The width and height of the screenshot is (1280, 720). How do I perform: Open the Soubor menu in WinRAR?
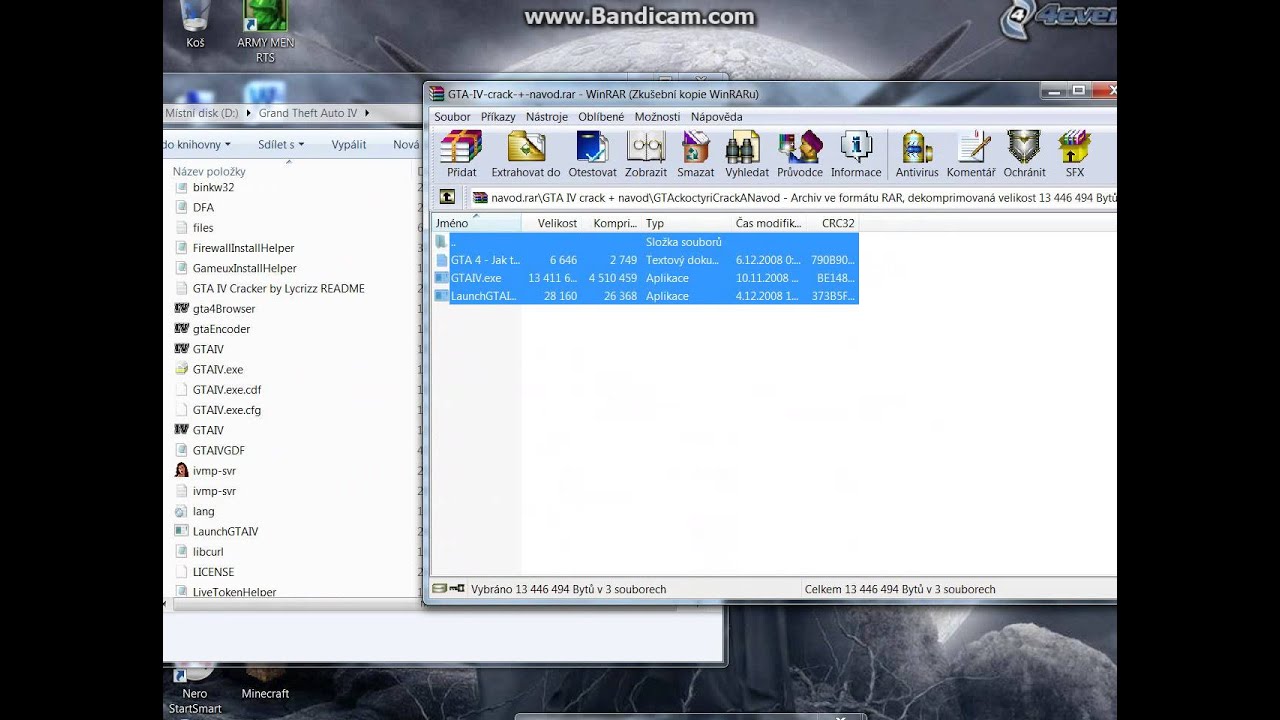pyautogui.click(x=452, y=117)
